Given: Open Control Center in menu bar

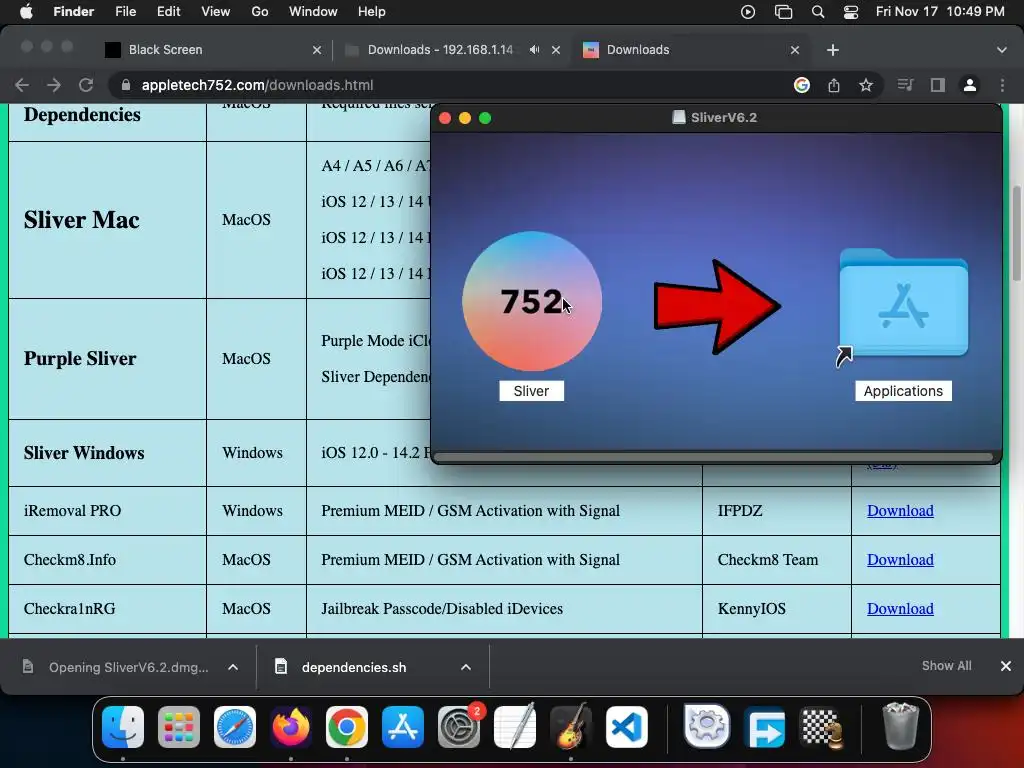Looking at the screenshot, I should point(851,12).
